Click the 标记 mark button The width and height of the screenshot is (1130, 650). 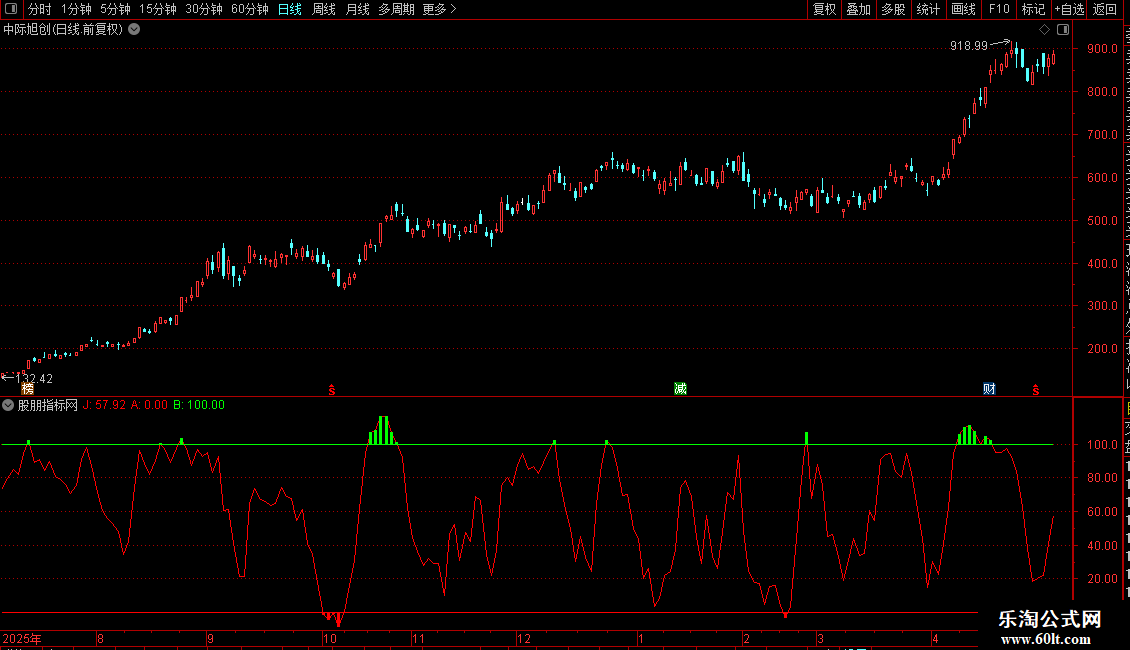tap(1033, 9)
